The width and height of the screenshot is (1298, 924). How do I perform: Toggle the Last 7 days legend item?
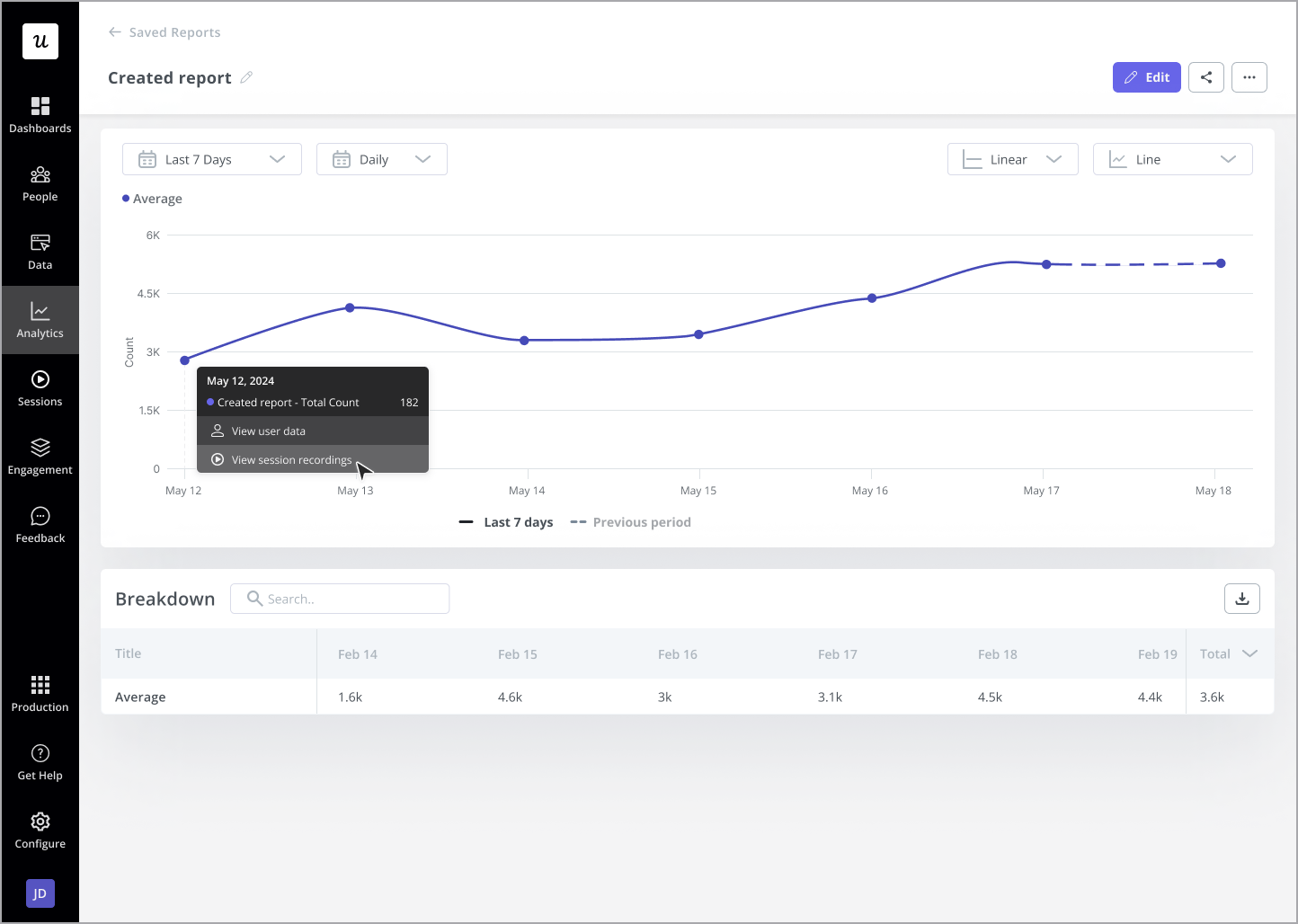pyautogui.click(x=506, y=522)
